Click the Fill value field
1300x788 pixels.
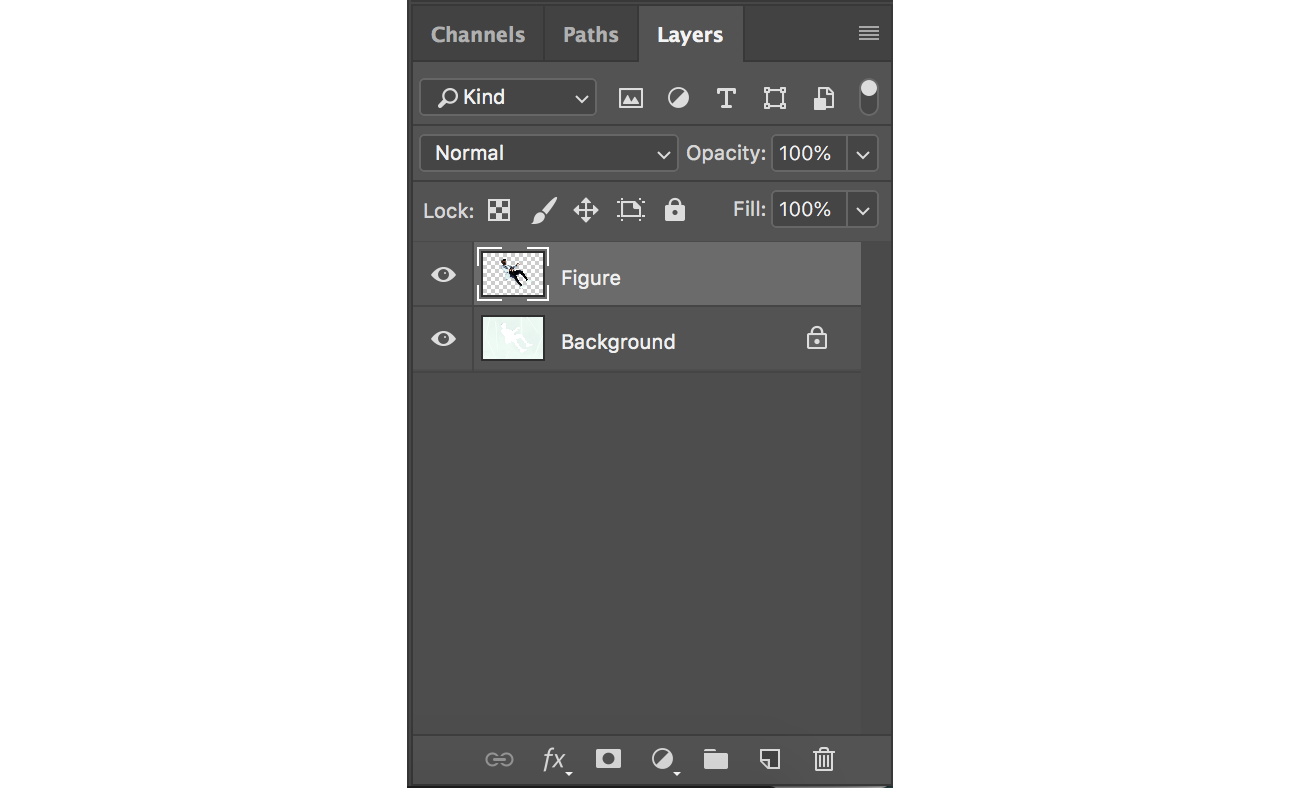click(809, 209)
